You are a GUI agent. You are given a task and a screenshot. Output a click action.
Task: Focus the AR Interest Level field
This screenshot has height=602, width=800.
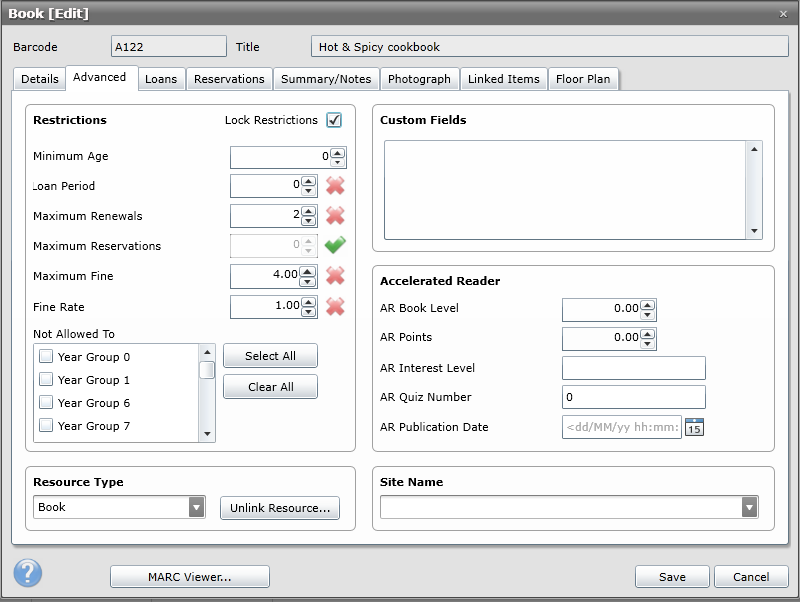click(x=634, y=368)
